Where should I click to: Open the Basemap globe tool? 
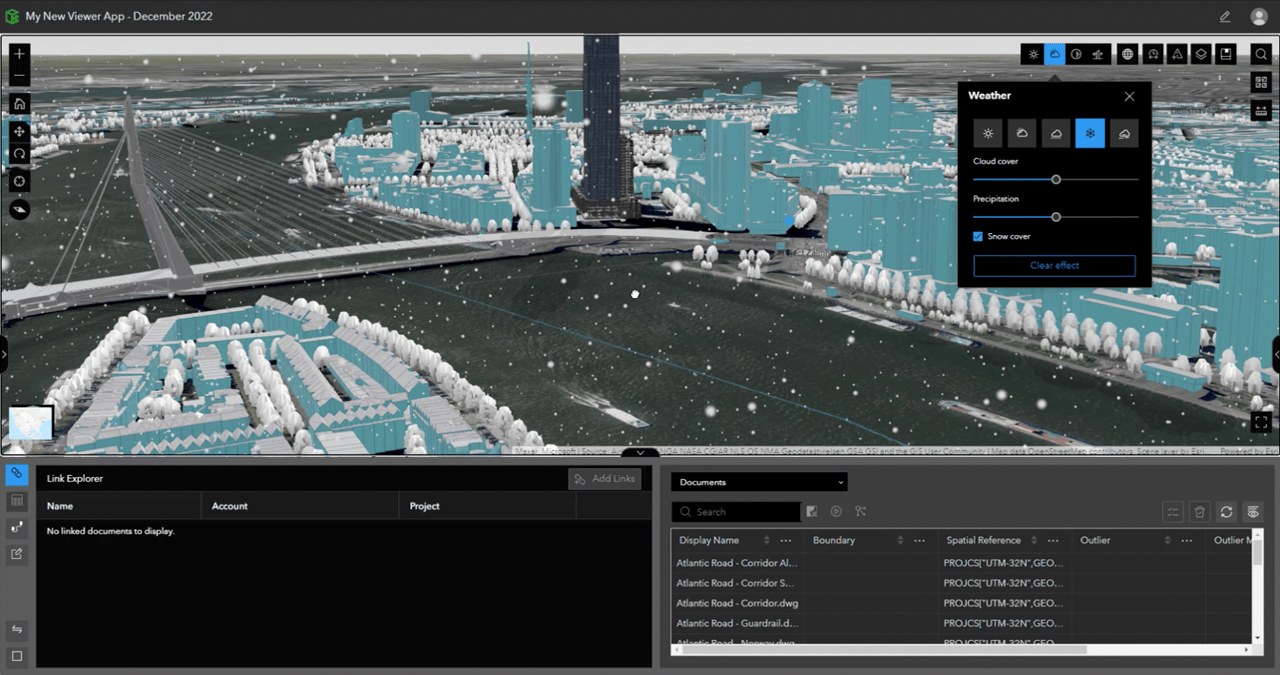click(x=1127, y=54)
